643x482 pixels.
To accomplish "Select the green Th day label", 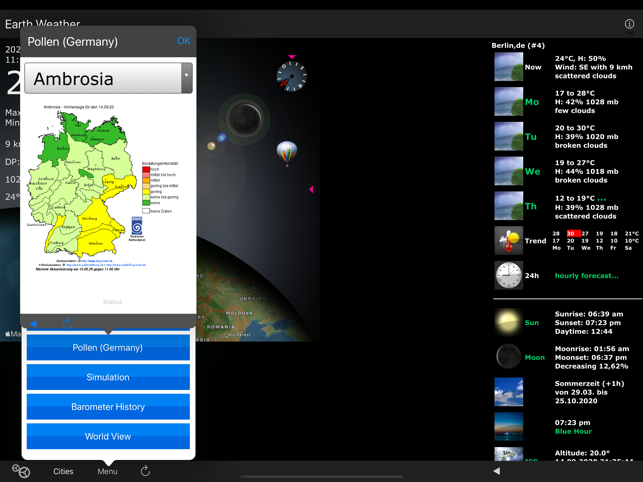I will 531,206.
